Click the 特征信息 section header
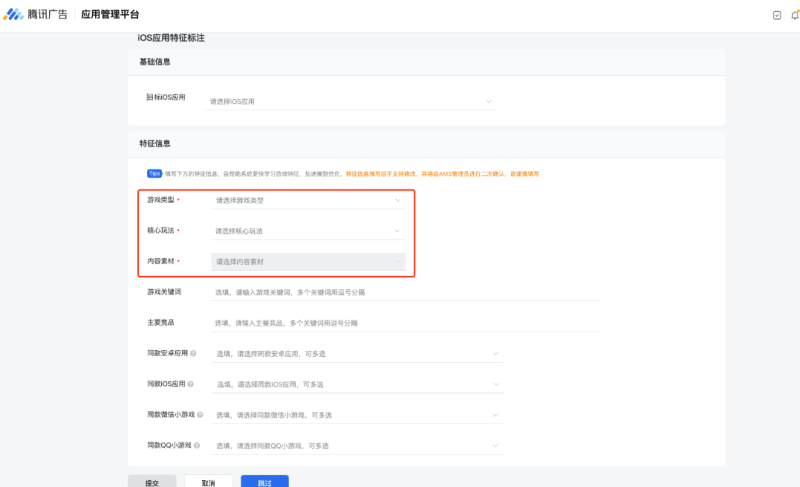The image size is (800, 487). coord(155,143)
